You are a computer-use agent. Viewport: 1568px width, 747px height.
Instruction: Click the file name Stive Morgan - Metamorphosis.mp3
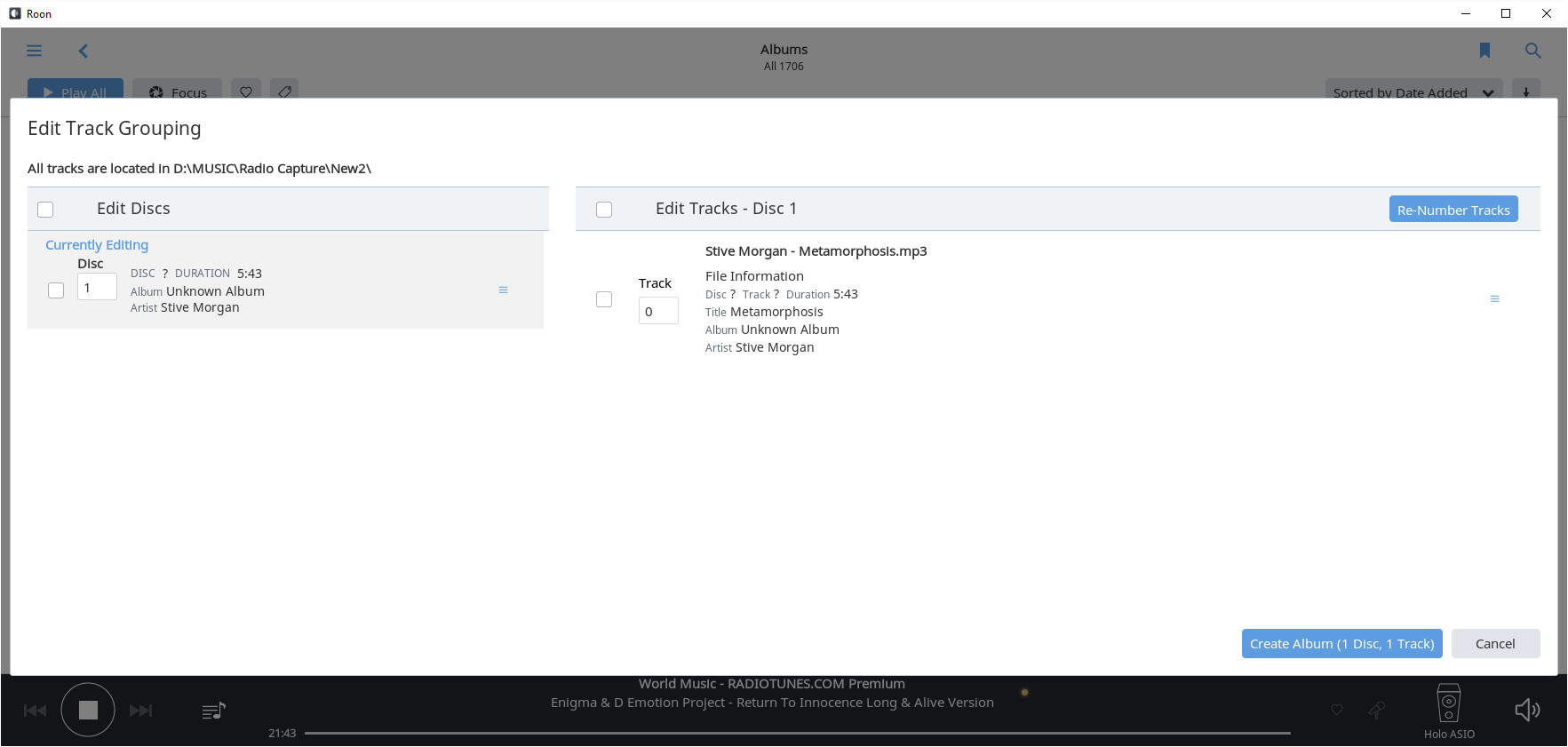tap(816, 251)
